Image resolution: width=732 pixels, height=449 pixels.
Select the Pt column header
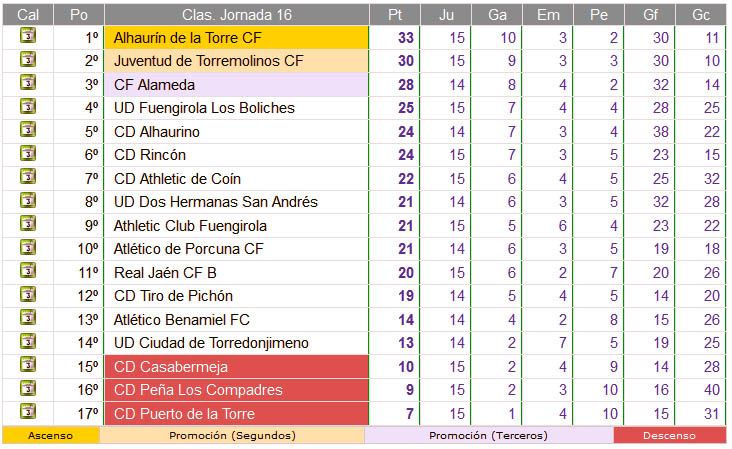coord(395,14)
